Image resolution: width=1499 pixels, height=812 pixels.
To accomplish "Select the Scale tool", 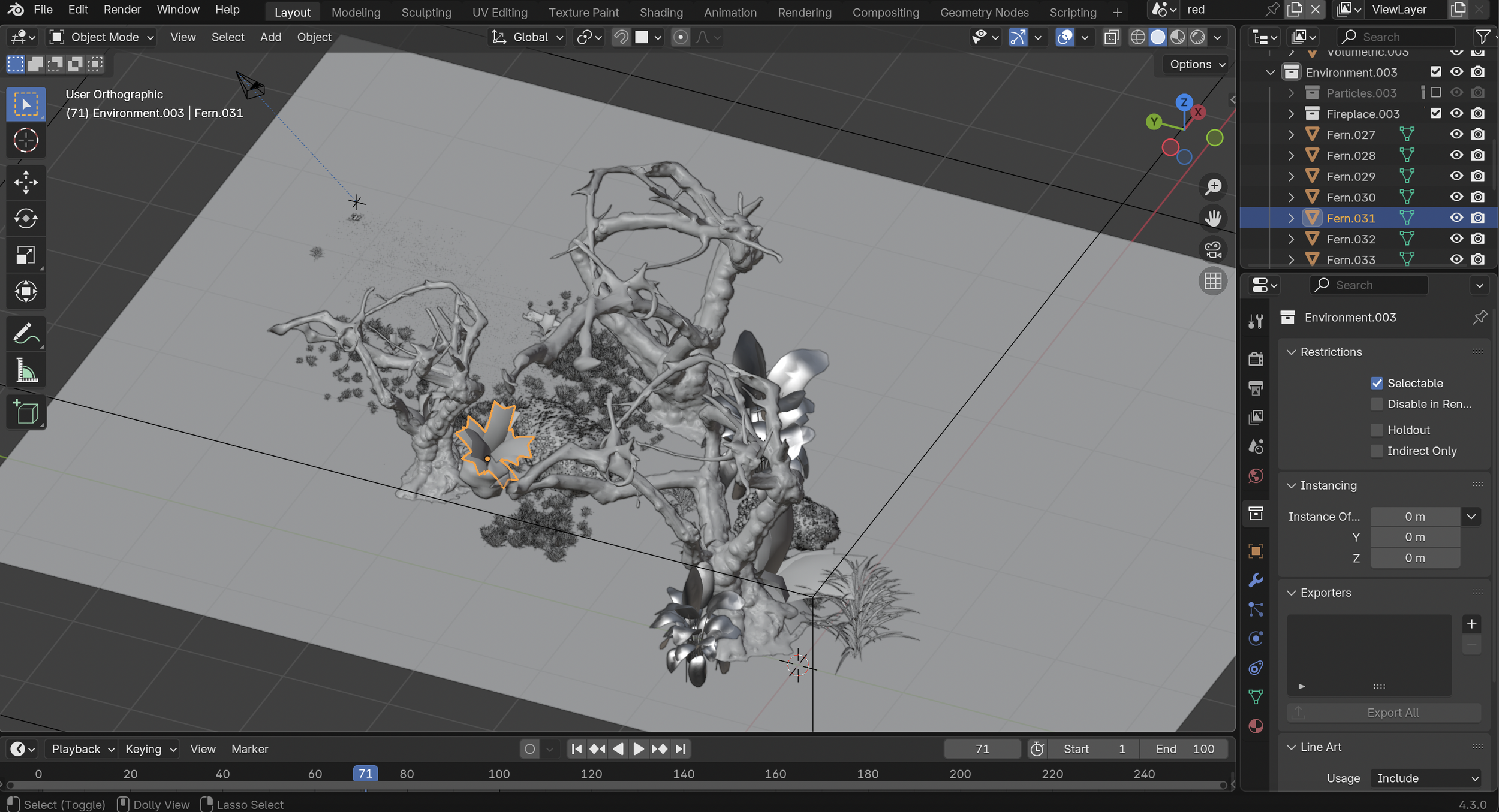I will (26, 255).
